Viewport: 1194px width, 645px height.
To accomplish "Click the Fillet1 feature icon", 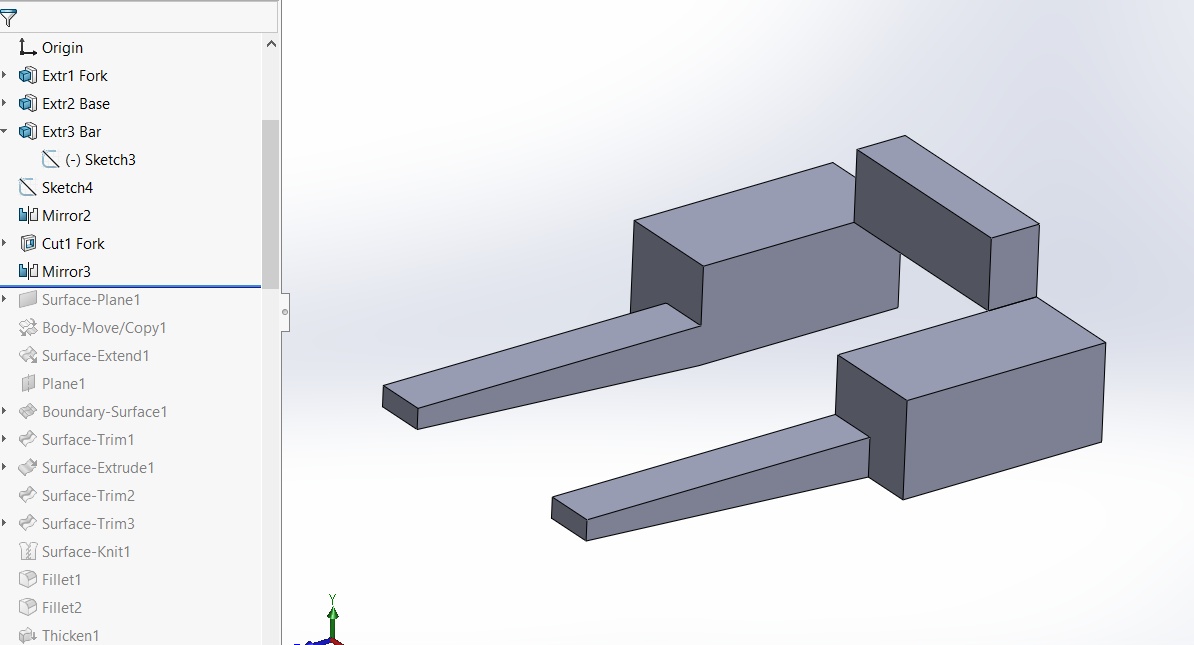I will point(28,579).
